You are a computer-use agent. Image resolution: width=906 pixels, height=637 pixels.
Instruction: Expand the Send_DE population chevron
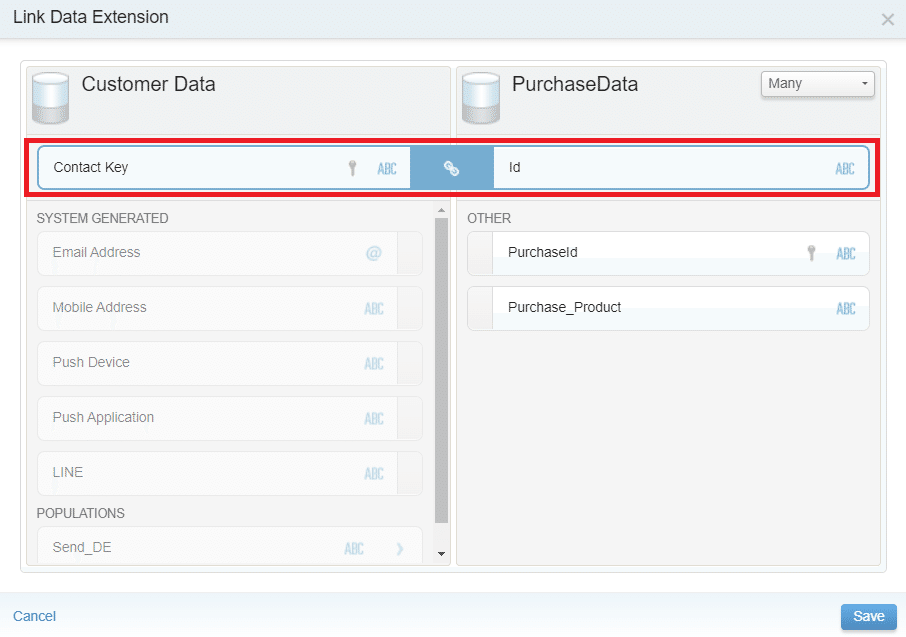(x=400, y=548)
